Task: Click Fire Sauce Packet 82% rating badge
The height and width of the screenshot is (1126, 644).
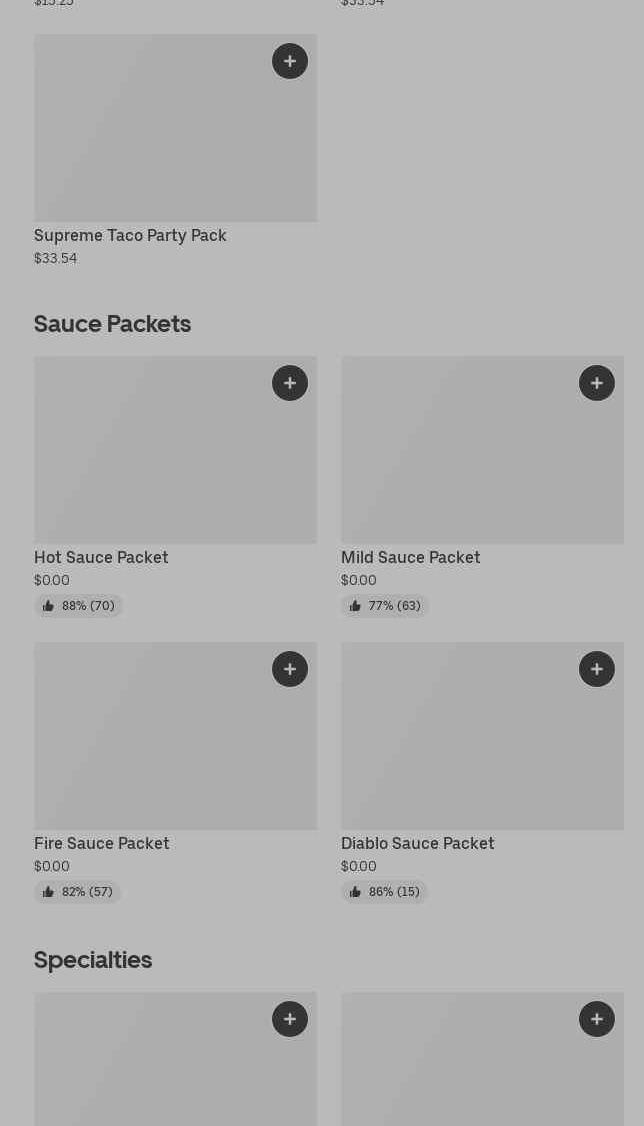Action: coord(78,892)
